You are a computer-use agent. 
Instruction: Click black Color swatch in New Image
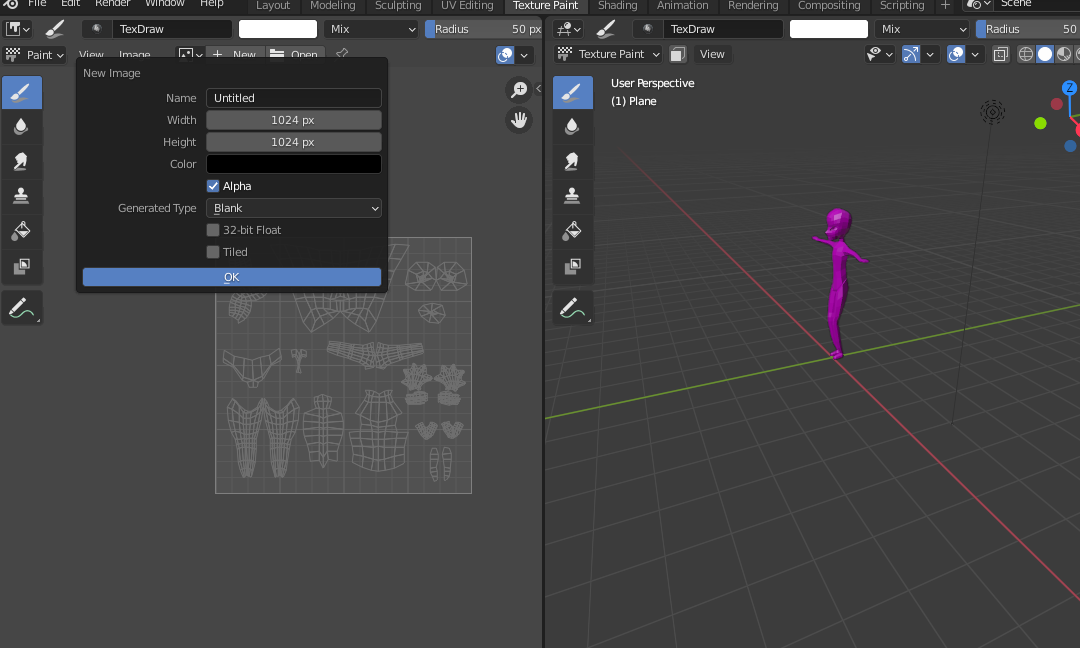(293, 164)
